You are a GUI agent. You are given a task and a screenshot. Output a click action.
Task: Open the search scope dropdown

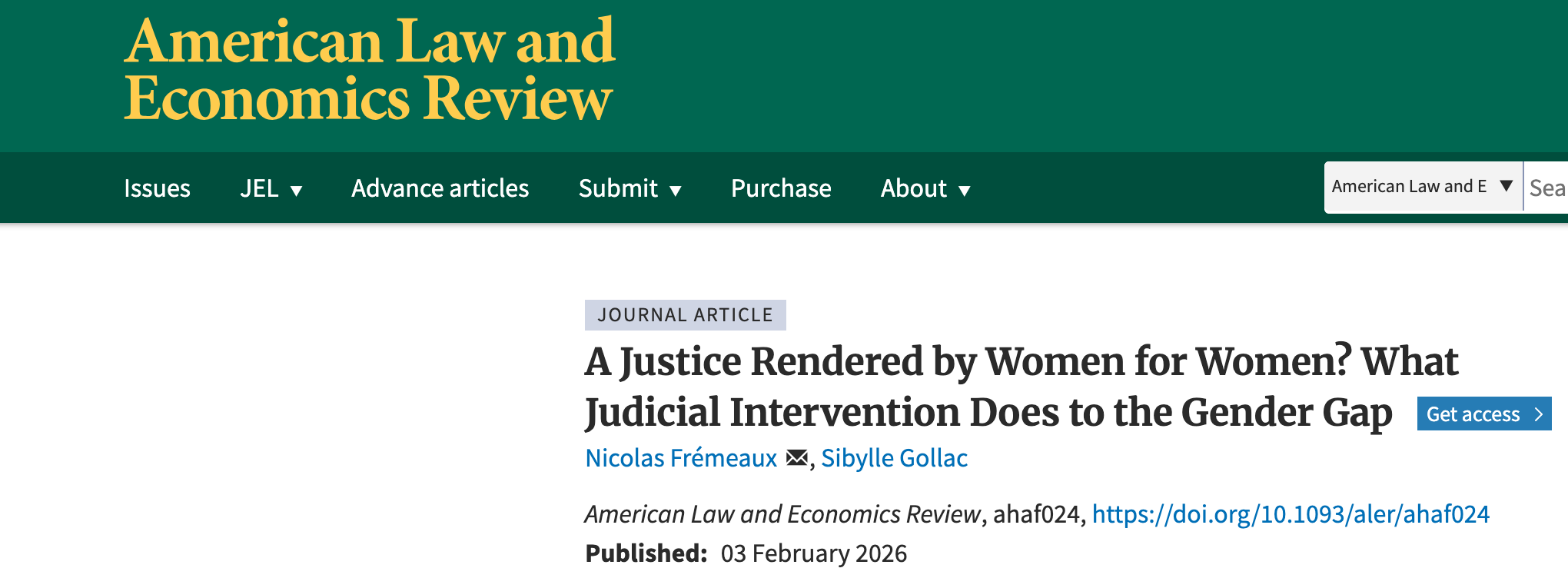[x=1423, y=187]
